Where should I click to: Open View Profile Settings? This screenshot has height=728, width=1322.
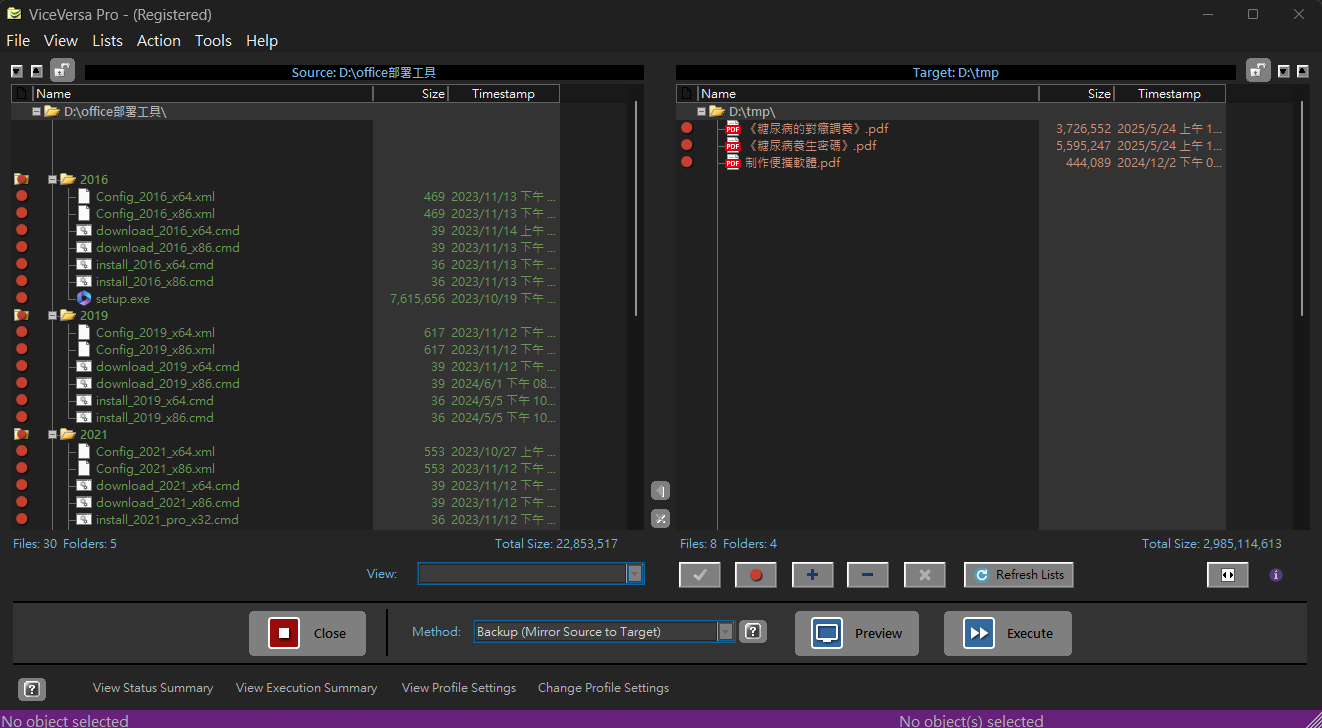459,688
